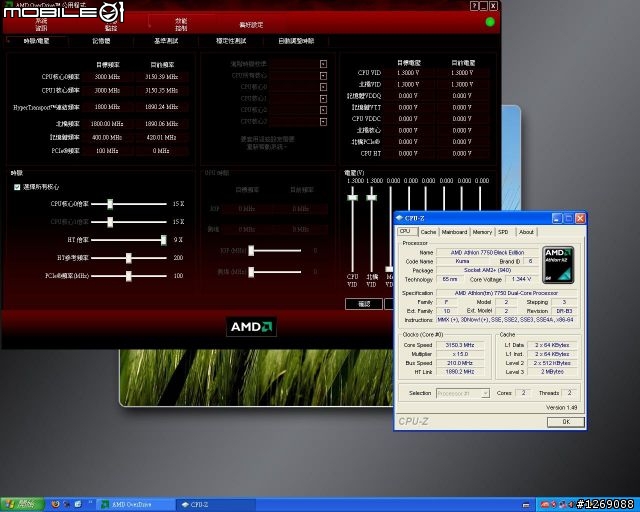
Task: Click the HT參考頻率 slider handle
Action: (129, 258)
